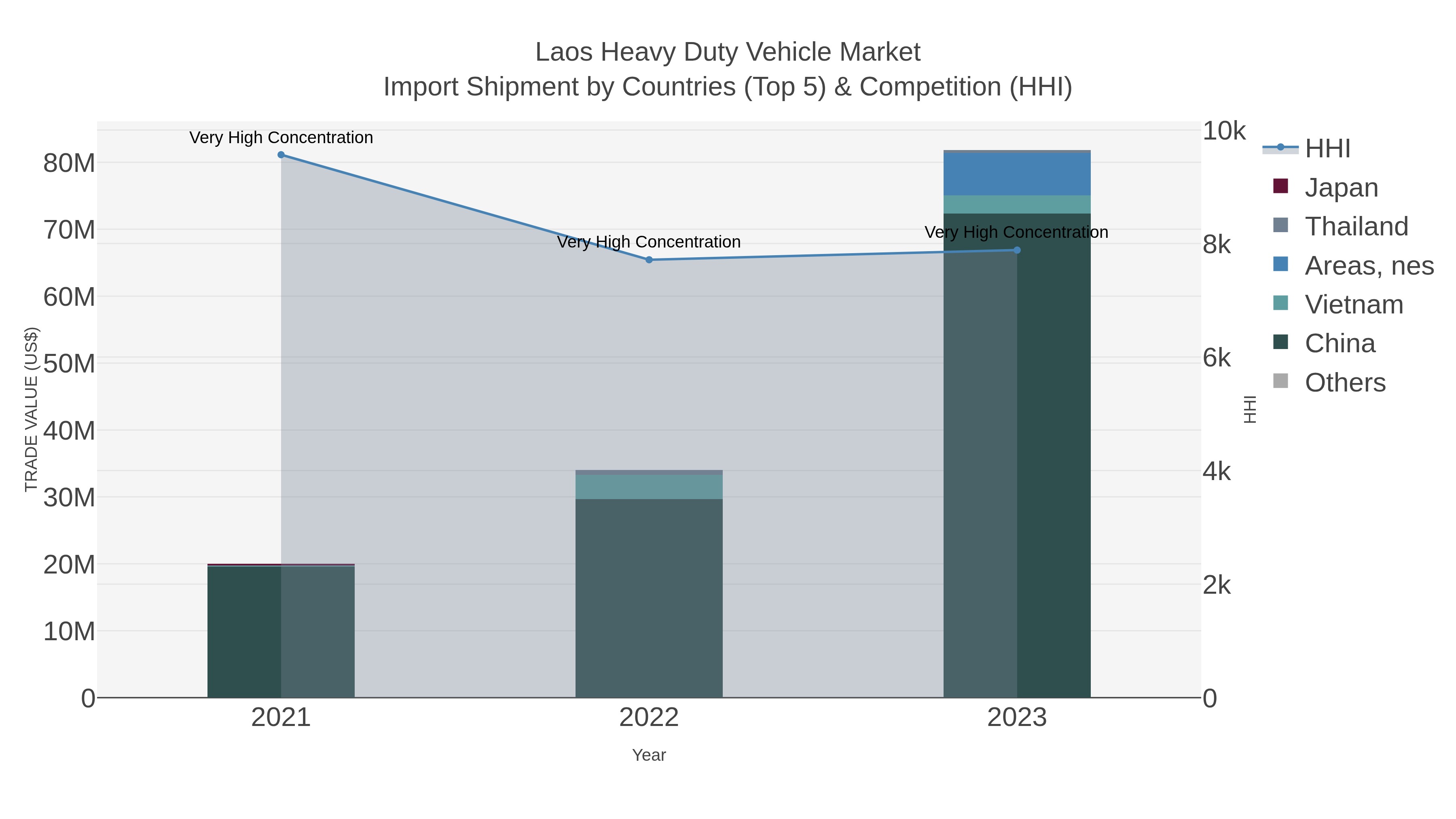Image resolution: width=1456 pixels, height=819 pixels.
Task: Click the HHI data point for 2022
Action: point(649,260)
